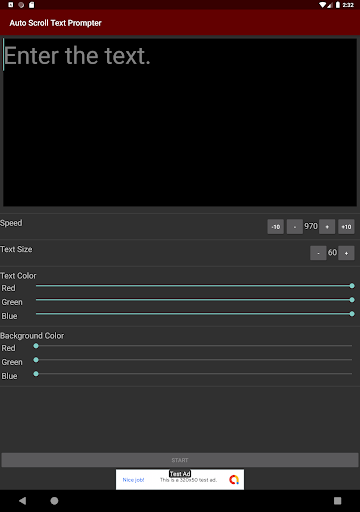Screen dimensions: 360x512
Task: Adjust the Text Color Red slider
Action: tap(194, 286)
